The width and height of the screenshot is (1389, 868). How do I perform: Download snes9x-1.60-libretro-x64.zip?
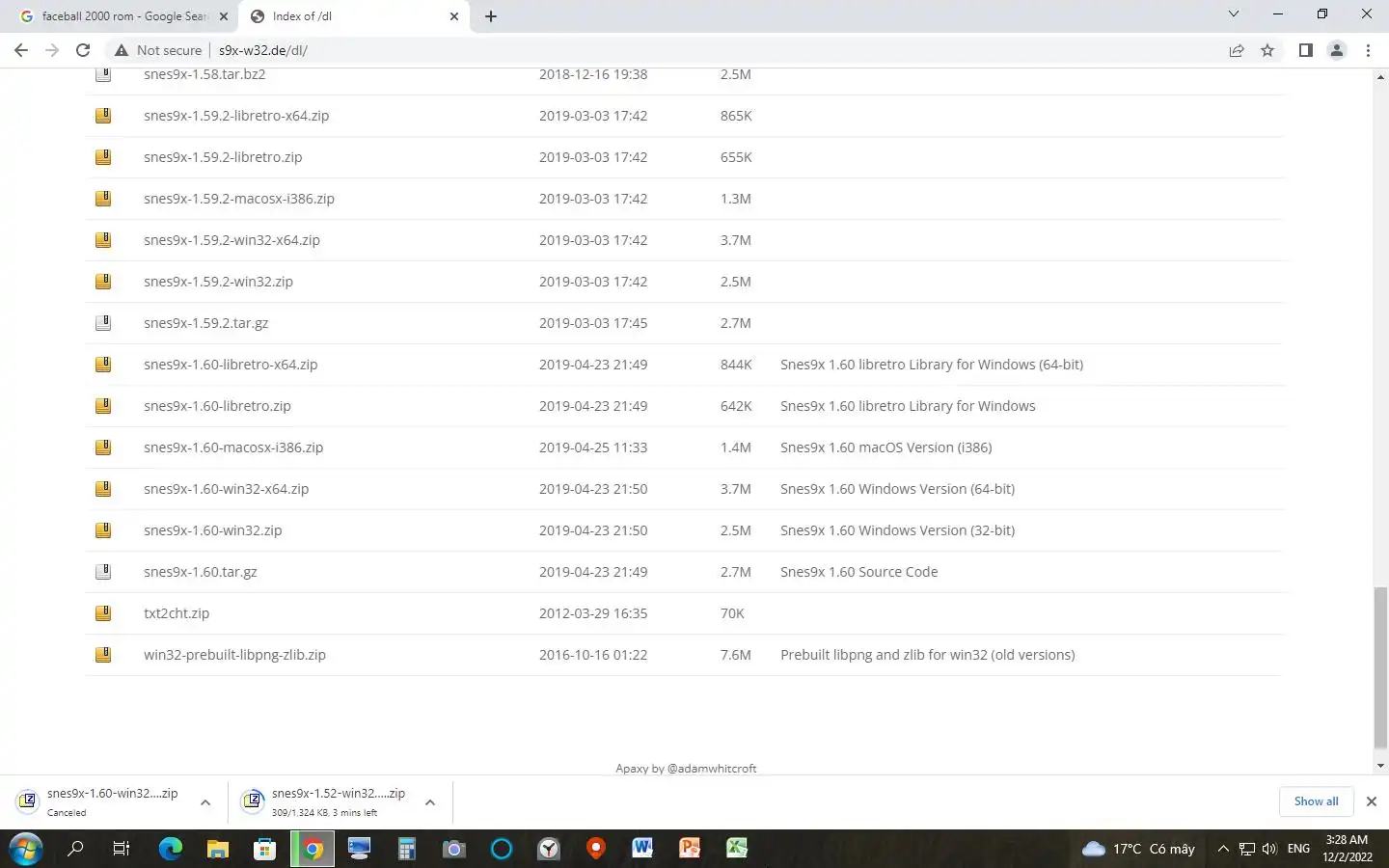coord(231,365)
